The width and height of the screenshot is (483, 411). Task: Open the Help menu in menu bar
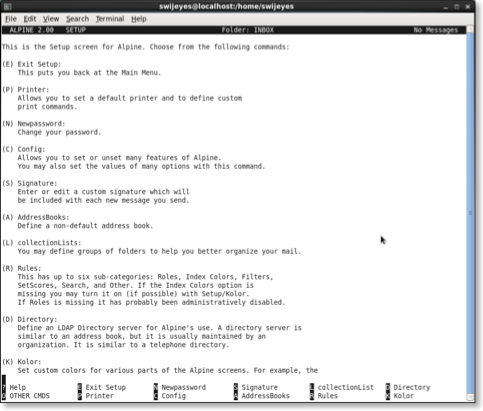tap(139, 19)
